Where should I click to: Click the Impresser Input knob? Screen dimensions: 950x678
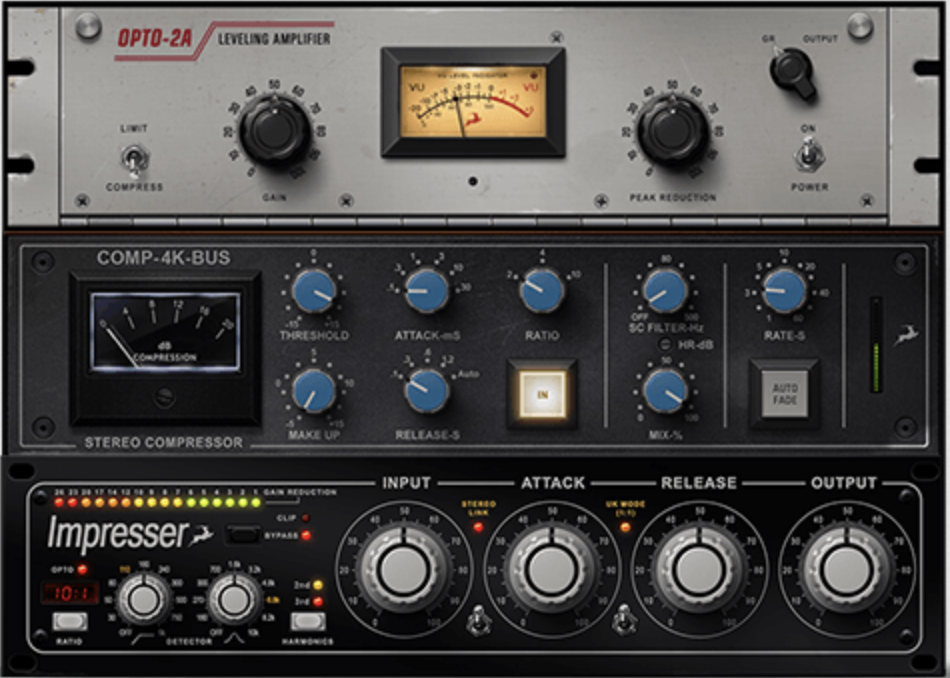click(404, 570)
